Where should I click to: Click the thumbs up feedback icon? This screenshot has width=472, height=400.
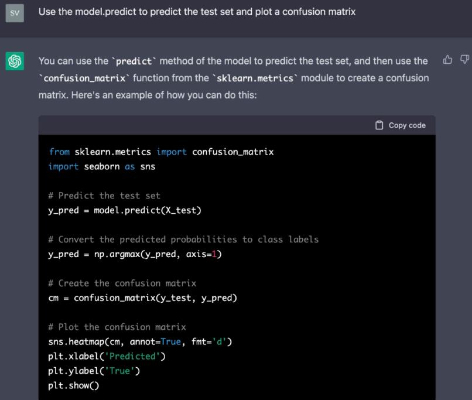click(447, 60)
